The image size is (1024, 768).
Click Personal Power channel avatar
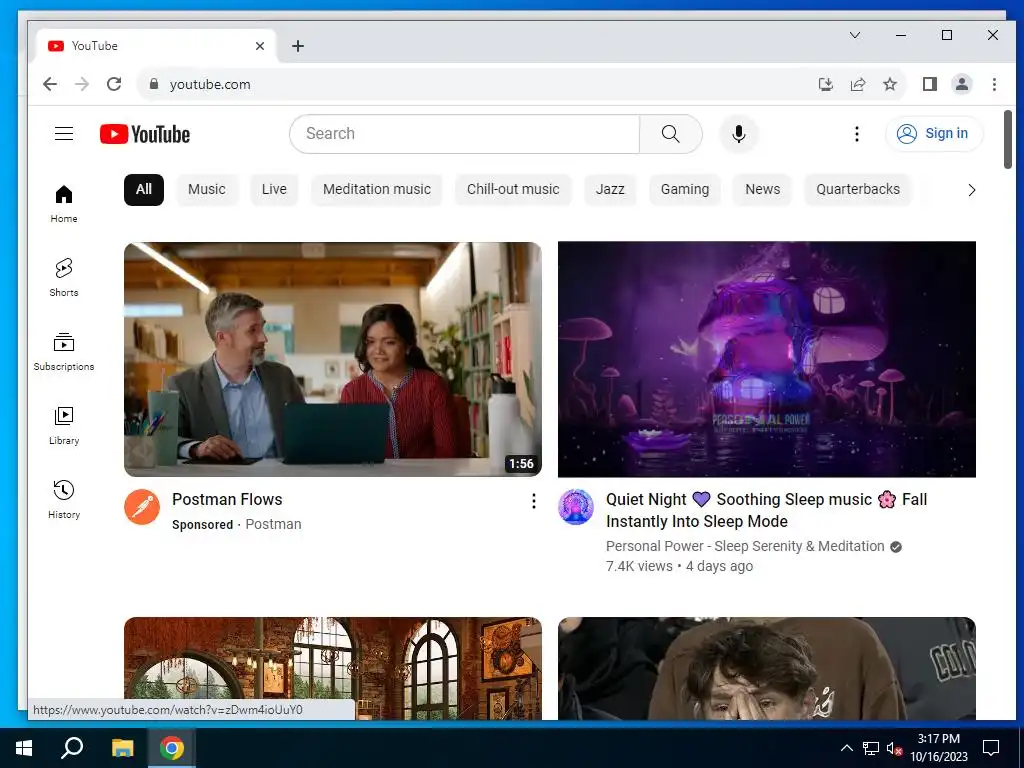575,507
